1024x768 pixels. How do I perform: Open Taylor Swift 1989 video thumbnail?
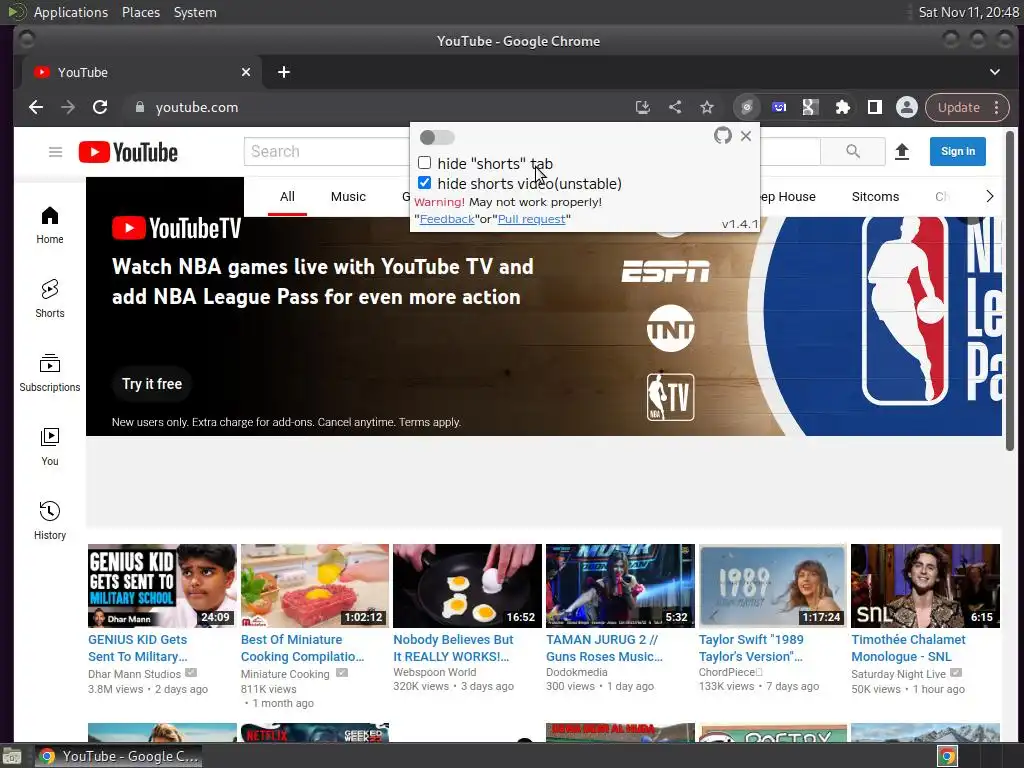pos(773,586)
